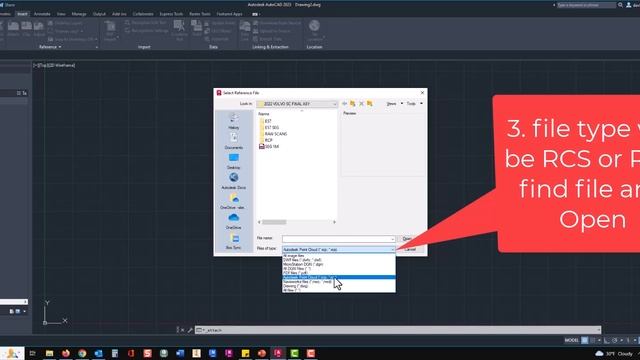
Task: Click the delete X icon in dialog toolbar
Action: coord(361,104)
